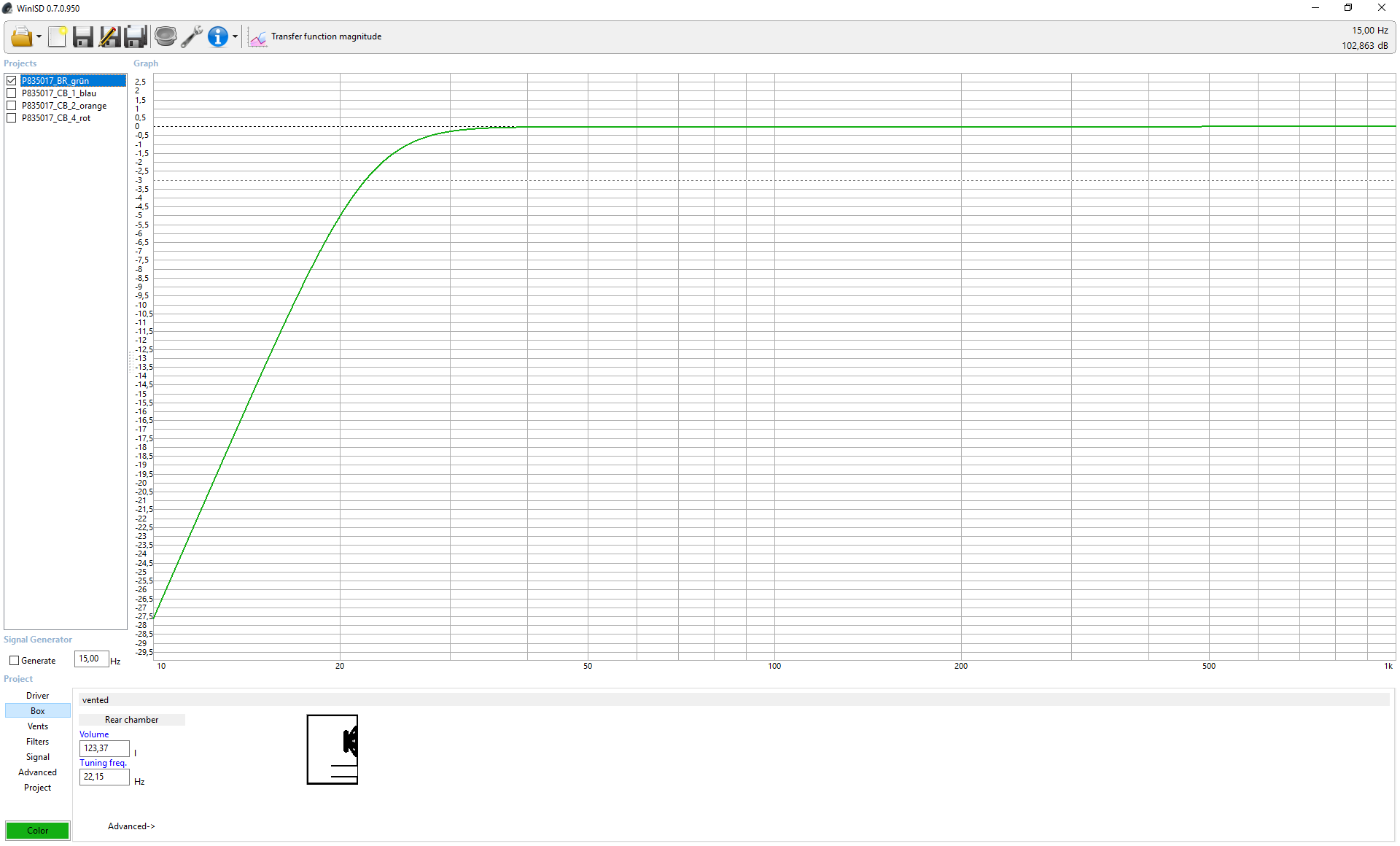The width and height of the screenshot is (1400, 846).
Task: Open settings with the wrench icon
Action: pos(192,36)
